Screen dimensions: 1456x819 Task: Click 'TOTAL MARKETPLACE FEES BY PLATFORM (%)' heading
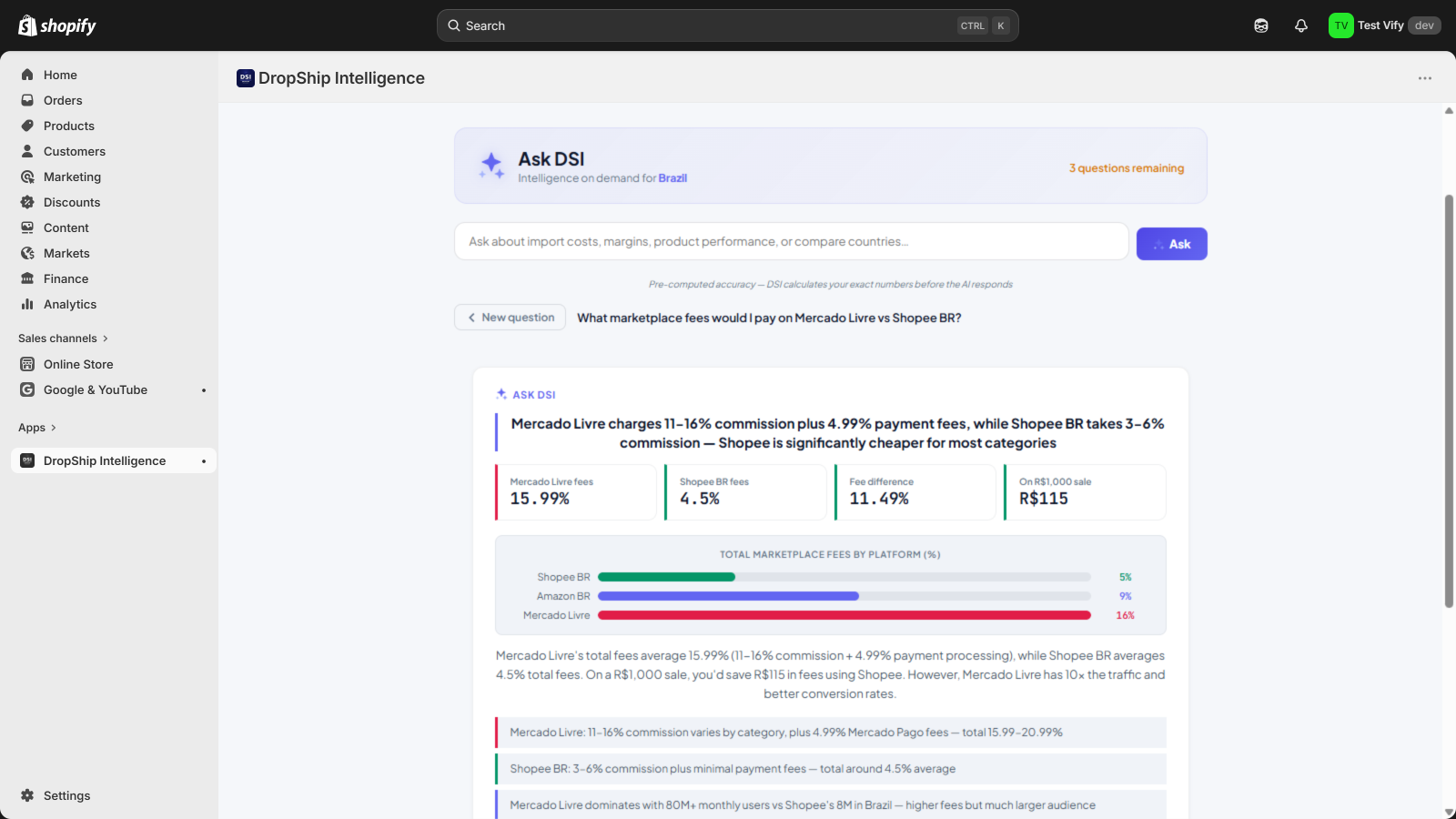pos(830,554)
